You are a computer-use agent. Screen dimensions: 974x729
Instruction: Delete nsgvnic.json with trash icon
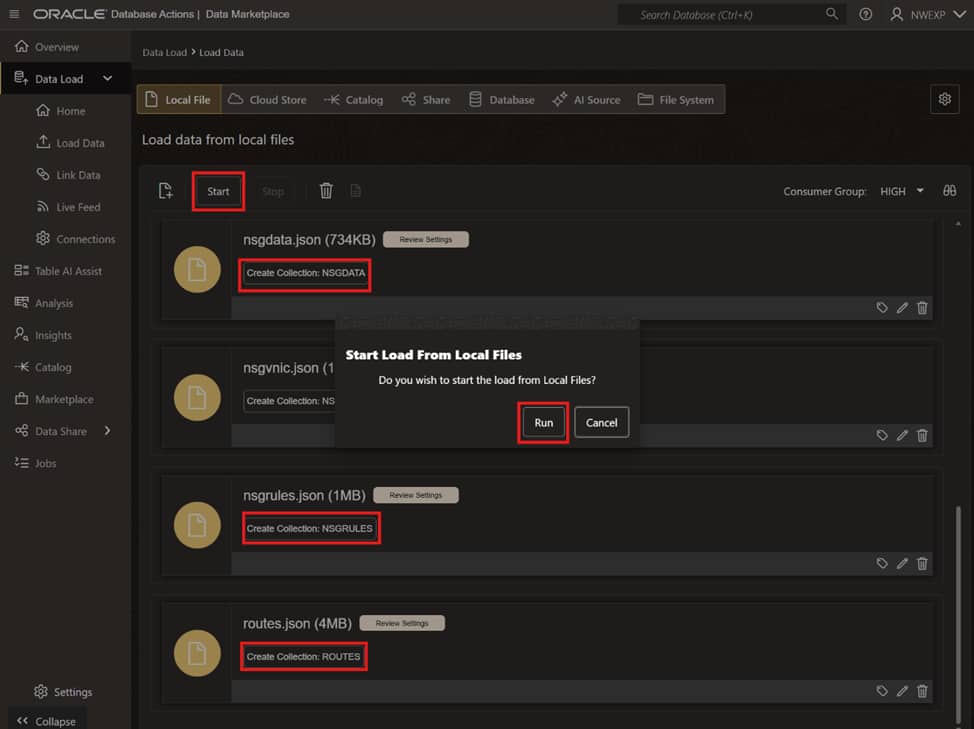[922, 435]
